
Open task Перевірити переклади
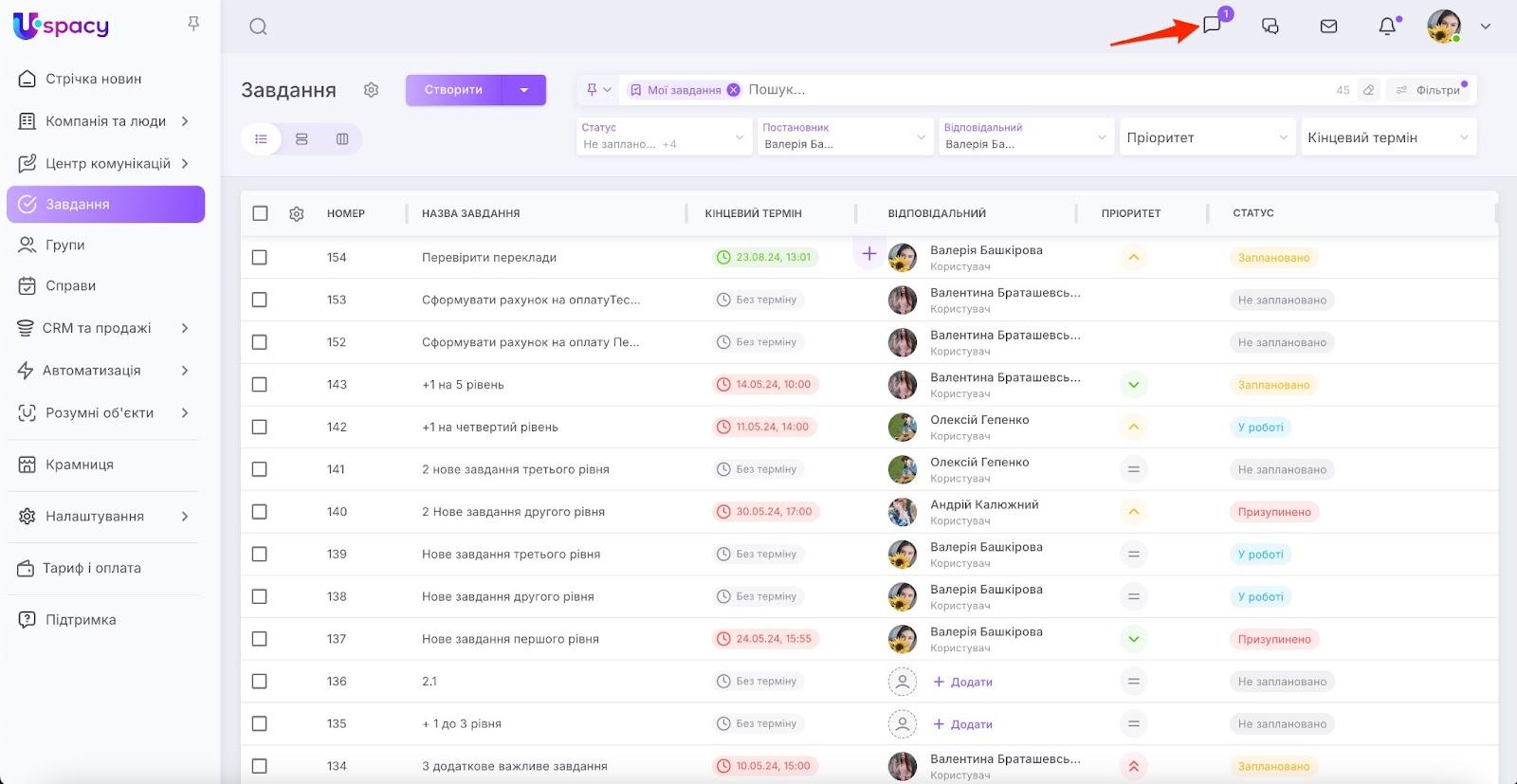point(489,258)
